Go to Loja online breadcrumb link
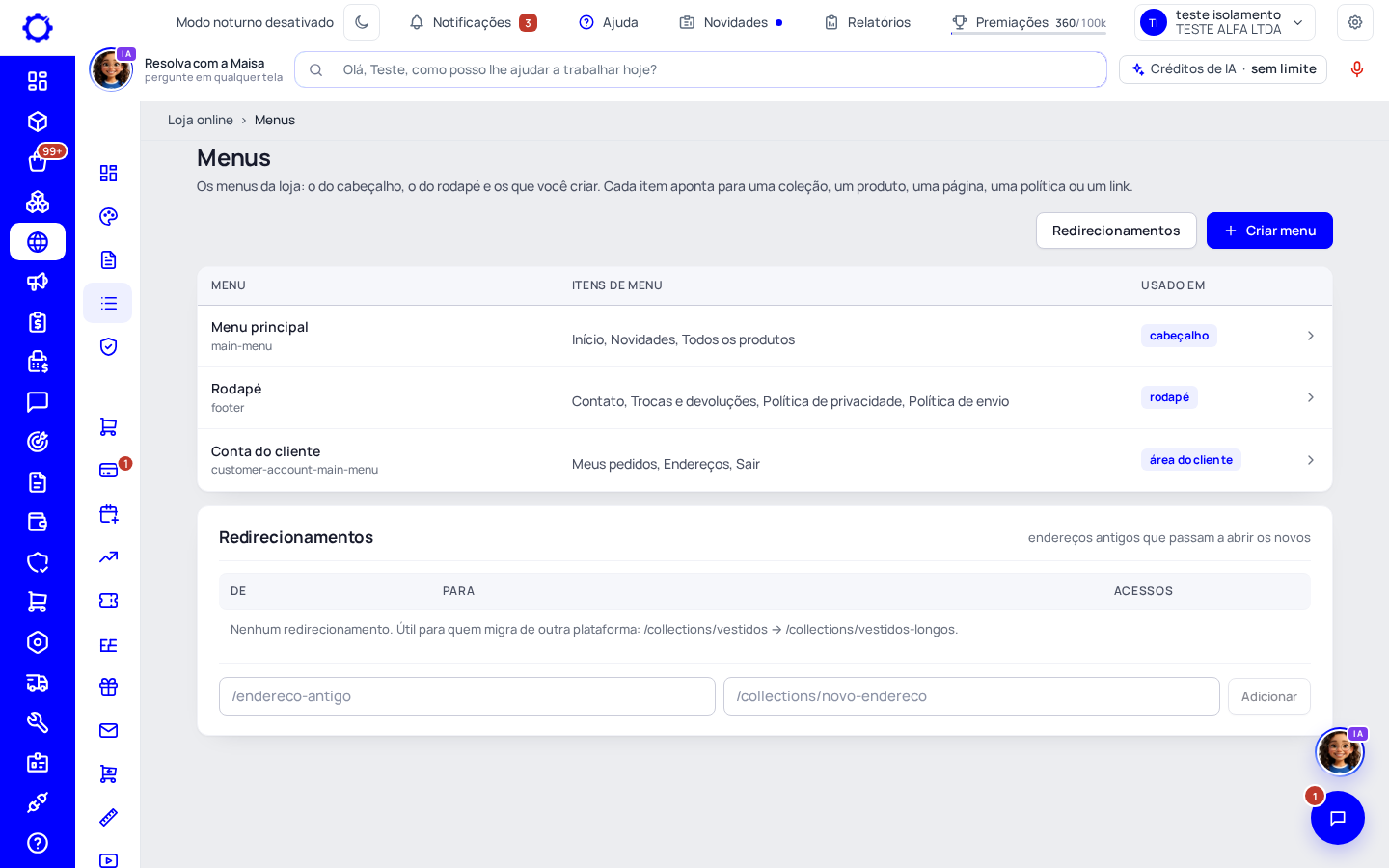Screen dimensions: 1389x868 pos(201,120)
